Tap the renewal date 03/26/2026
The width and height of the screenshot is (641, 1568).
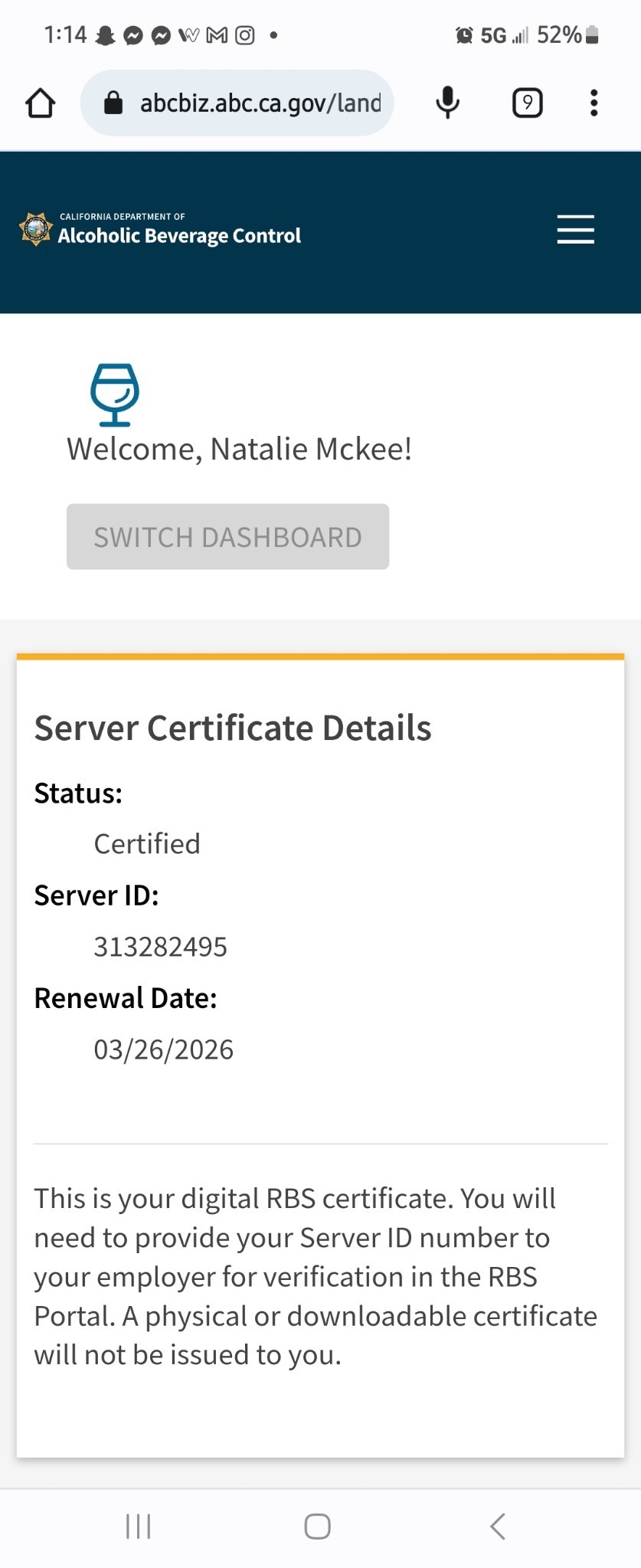[x=163, y=1049]
